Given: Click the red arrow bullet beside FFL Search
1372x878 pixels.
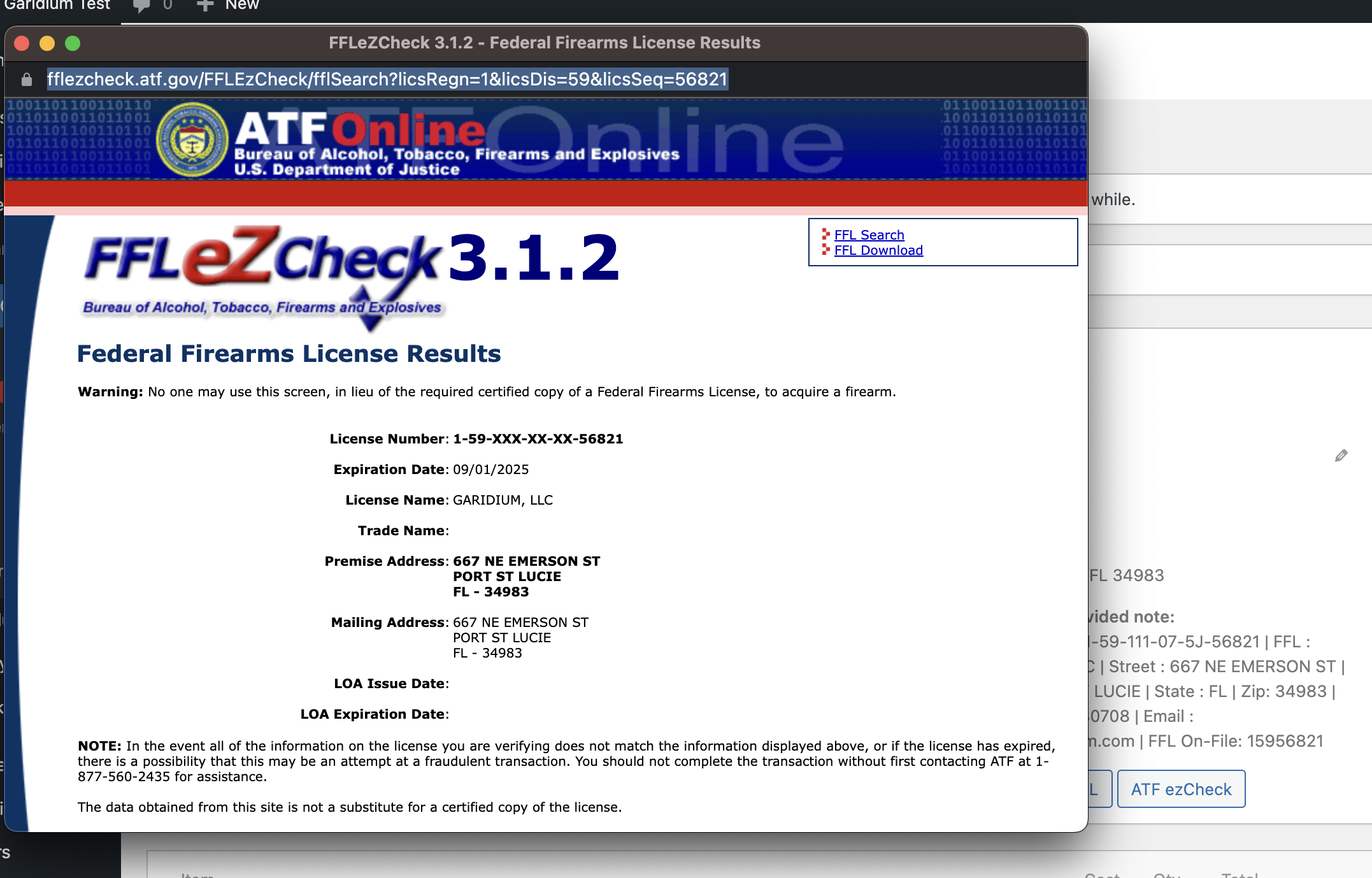Looking at the screenshot, I should click(x=825, y=234).
